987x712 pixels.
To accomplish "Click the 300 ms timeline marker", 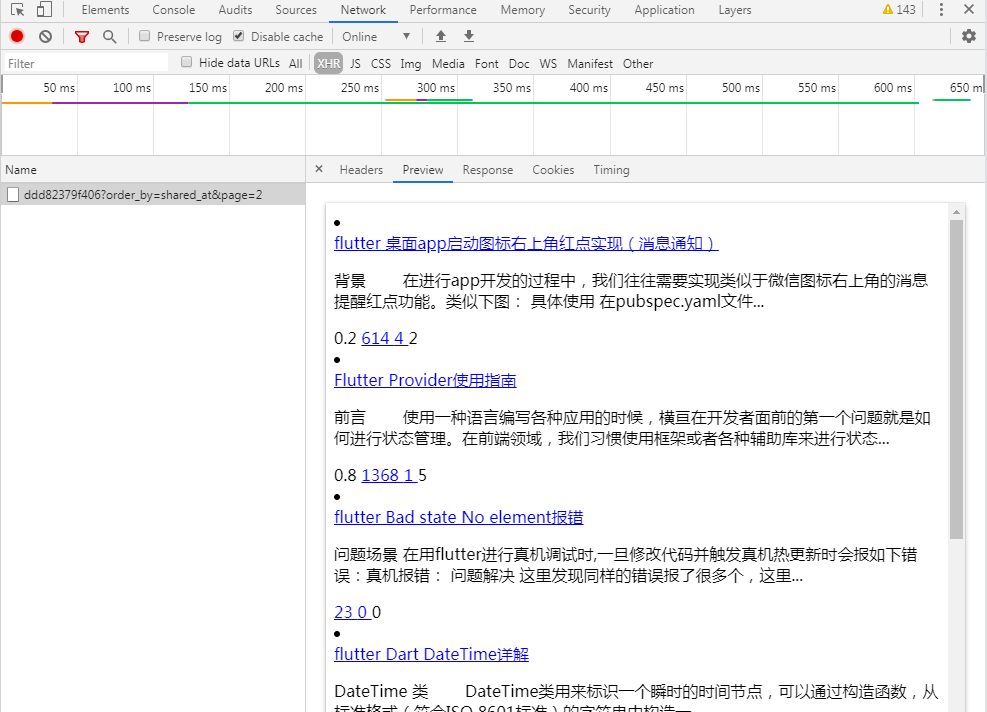I will coord(436,88).
